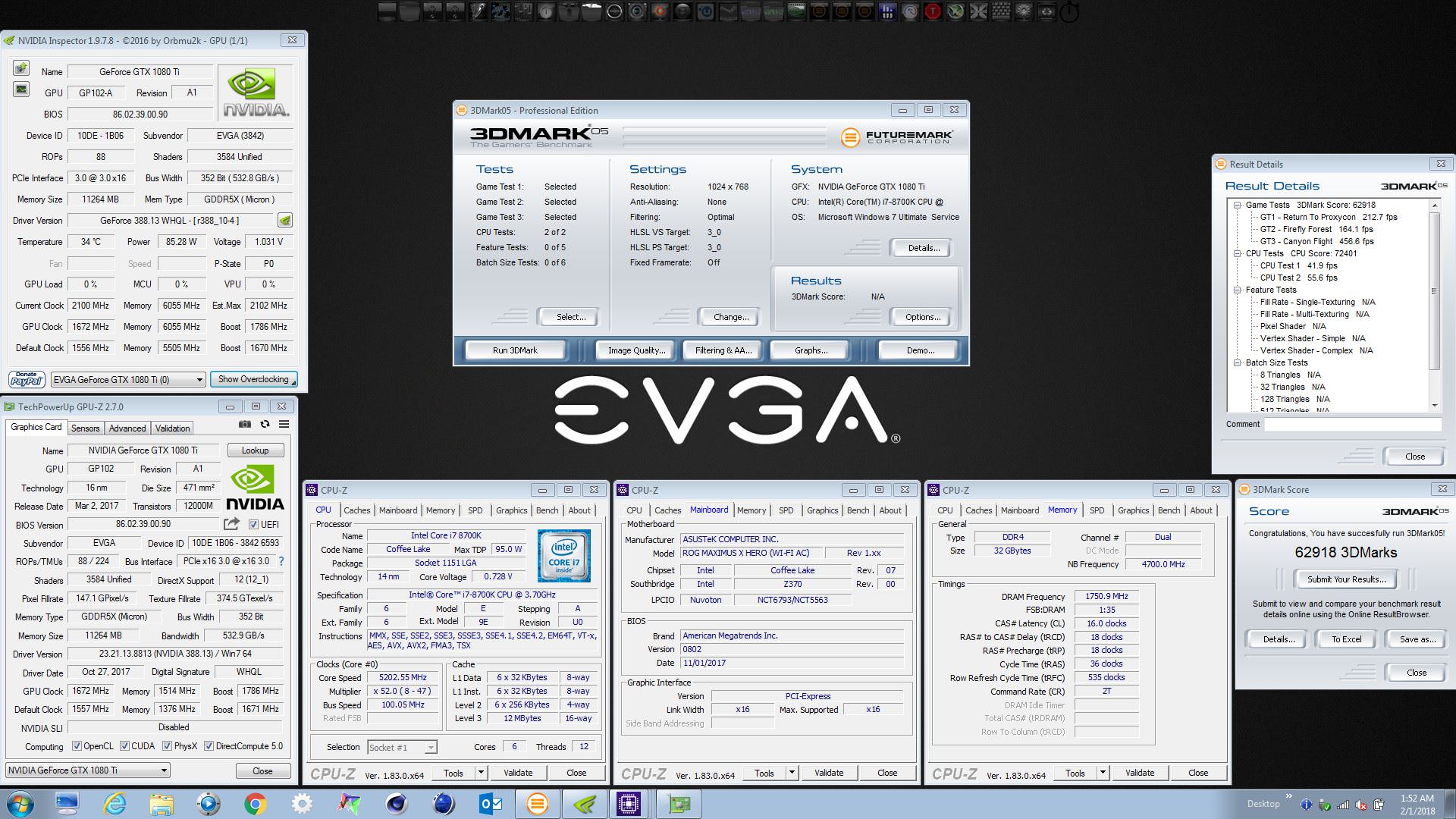Open Tools dropdown arrow in CPU-Z Memory window
The image size is (1456, 819).
pos(1103,773)
